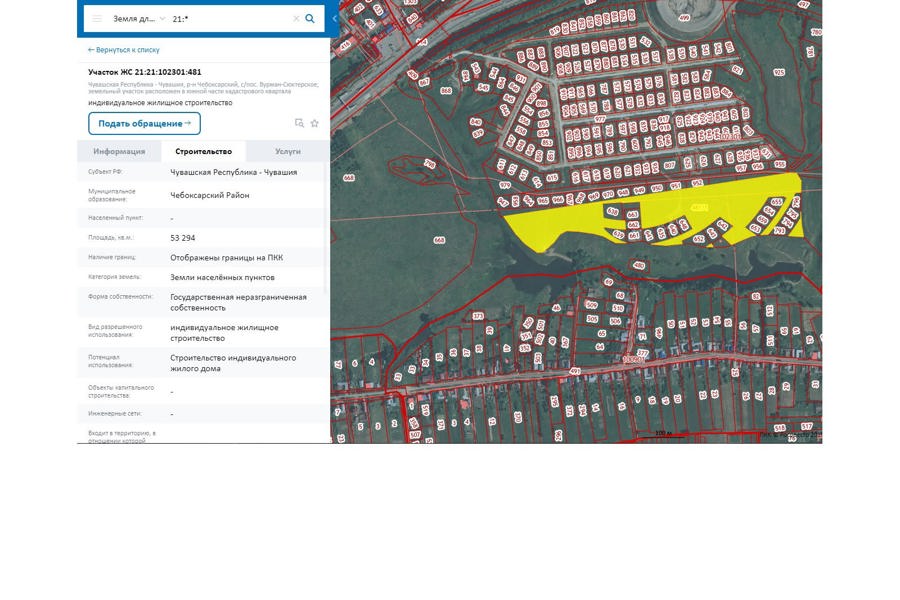900x600 pixels.
Task: Select value 'Чувашская Республика - Чувашия'
Action: click(234, 172)
